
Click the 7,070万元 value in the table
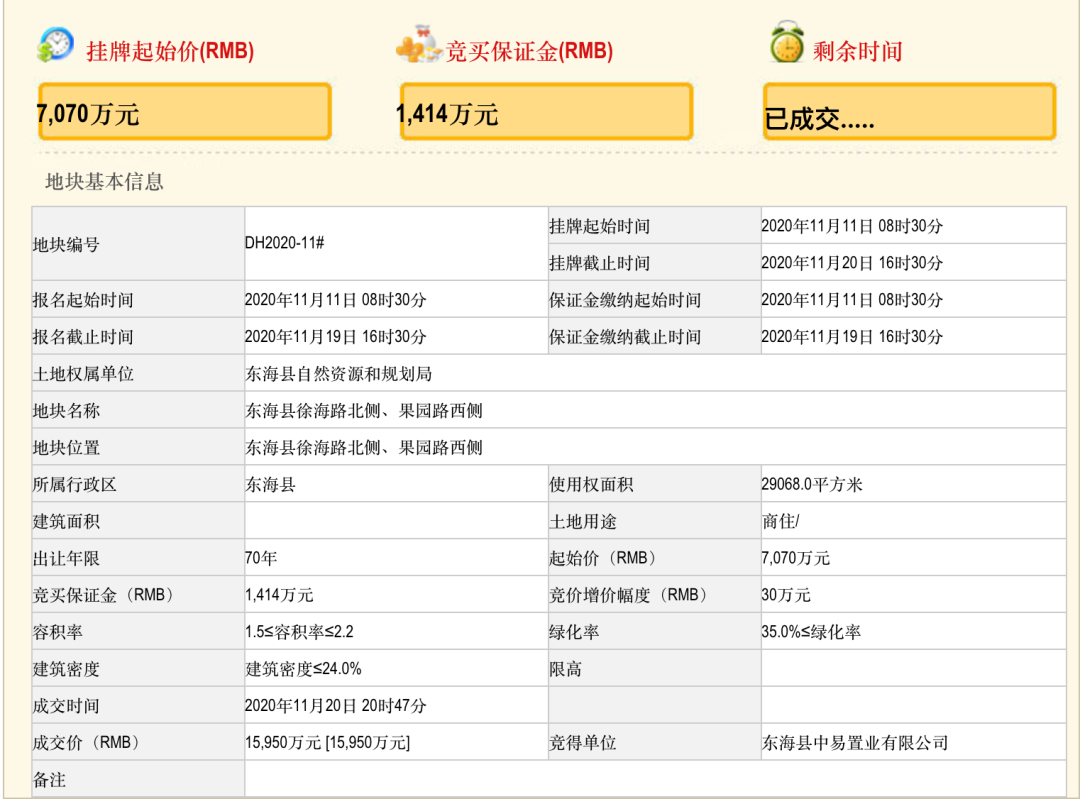tap(796, 559)
